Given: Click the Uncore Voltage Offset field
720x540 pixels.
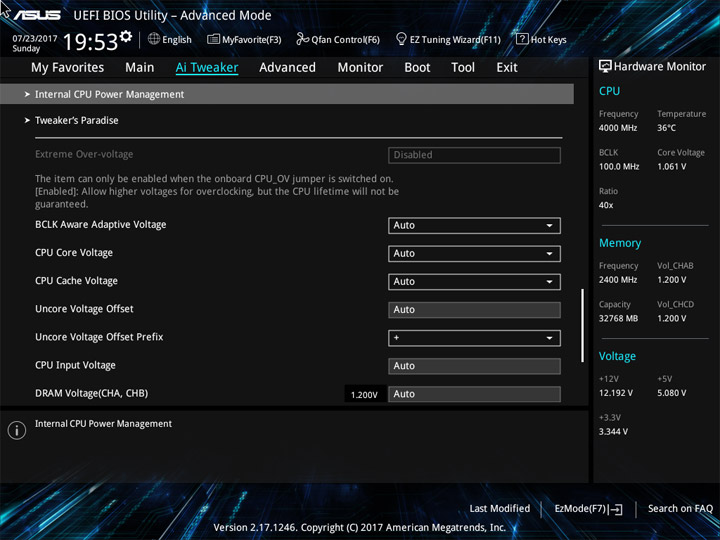Looking at the screenshot, I should point(474,309).
